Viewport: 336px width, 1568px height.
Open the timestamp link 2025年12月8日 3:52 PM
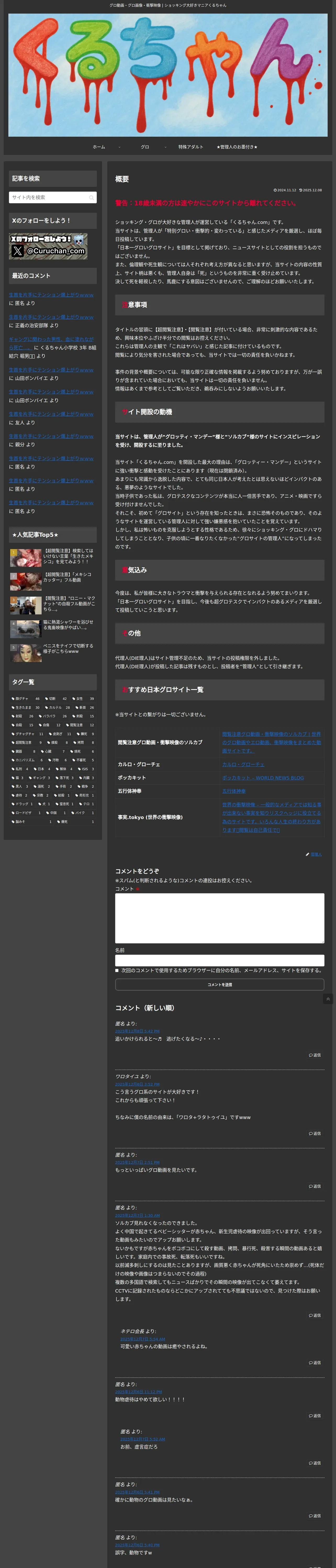(137, 1084)
